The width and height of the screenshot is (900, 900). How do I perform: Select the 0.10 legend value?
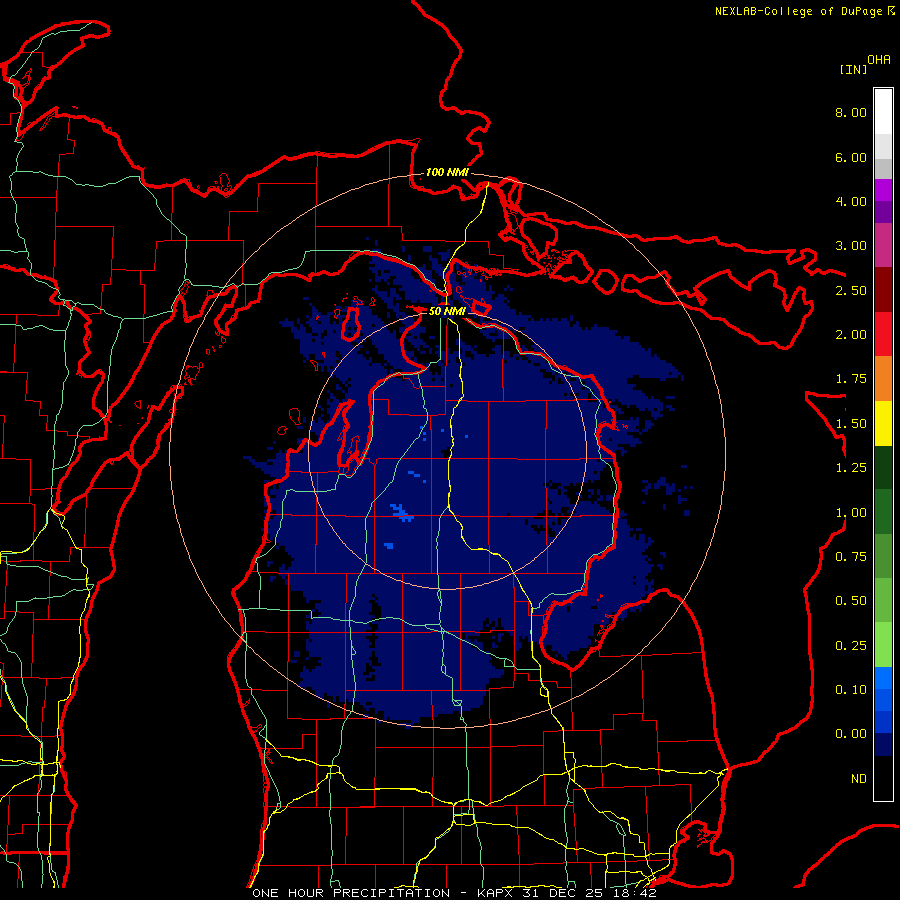(851, 690)
